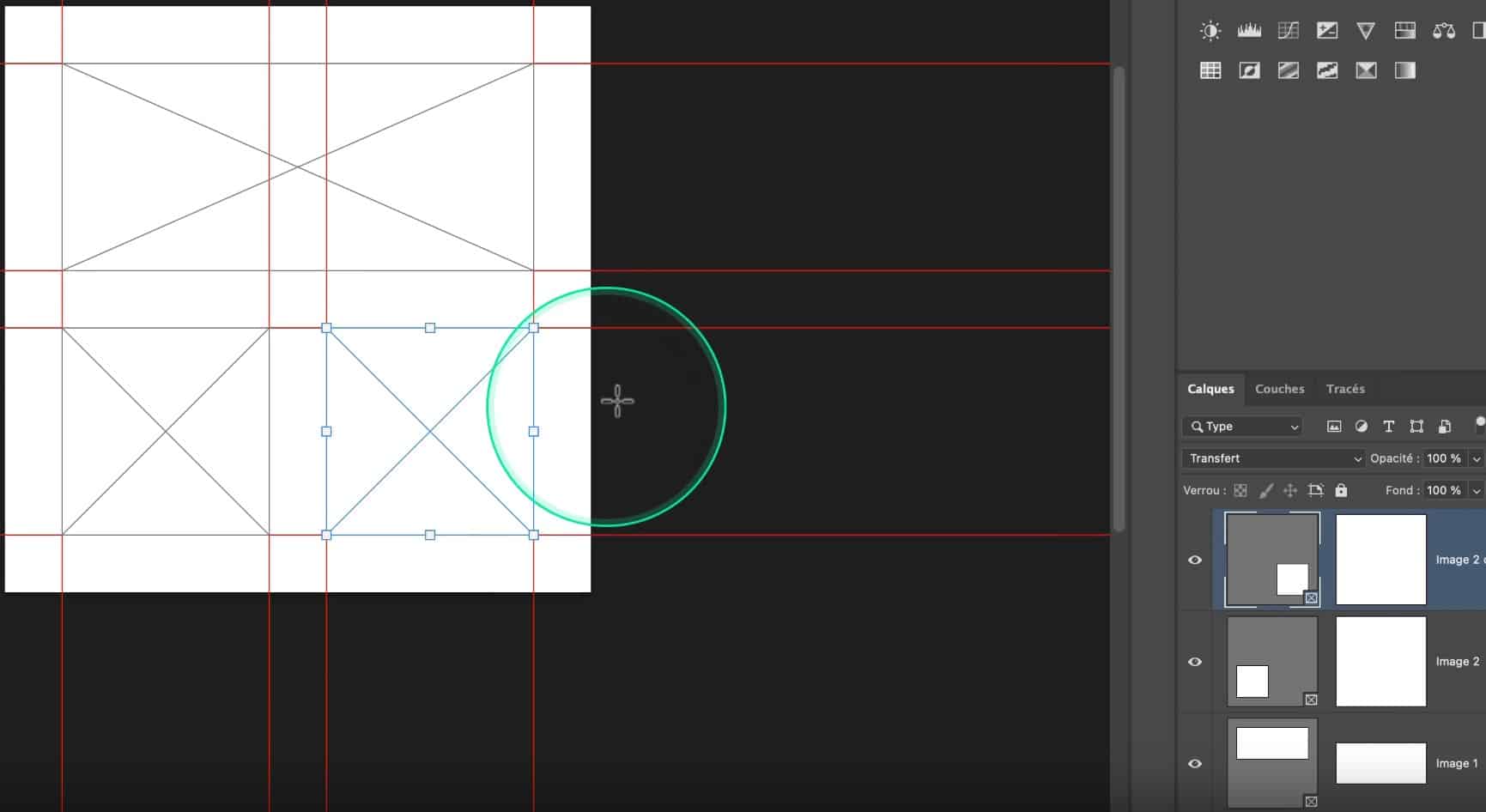Open the Transfert blend mode dropdown
Image resolution: width=1486 pixels, height=812 pixels.
click(1272, 458)
